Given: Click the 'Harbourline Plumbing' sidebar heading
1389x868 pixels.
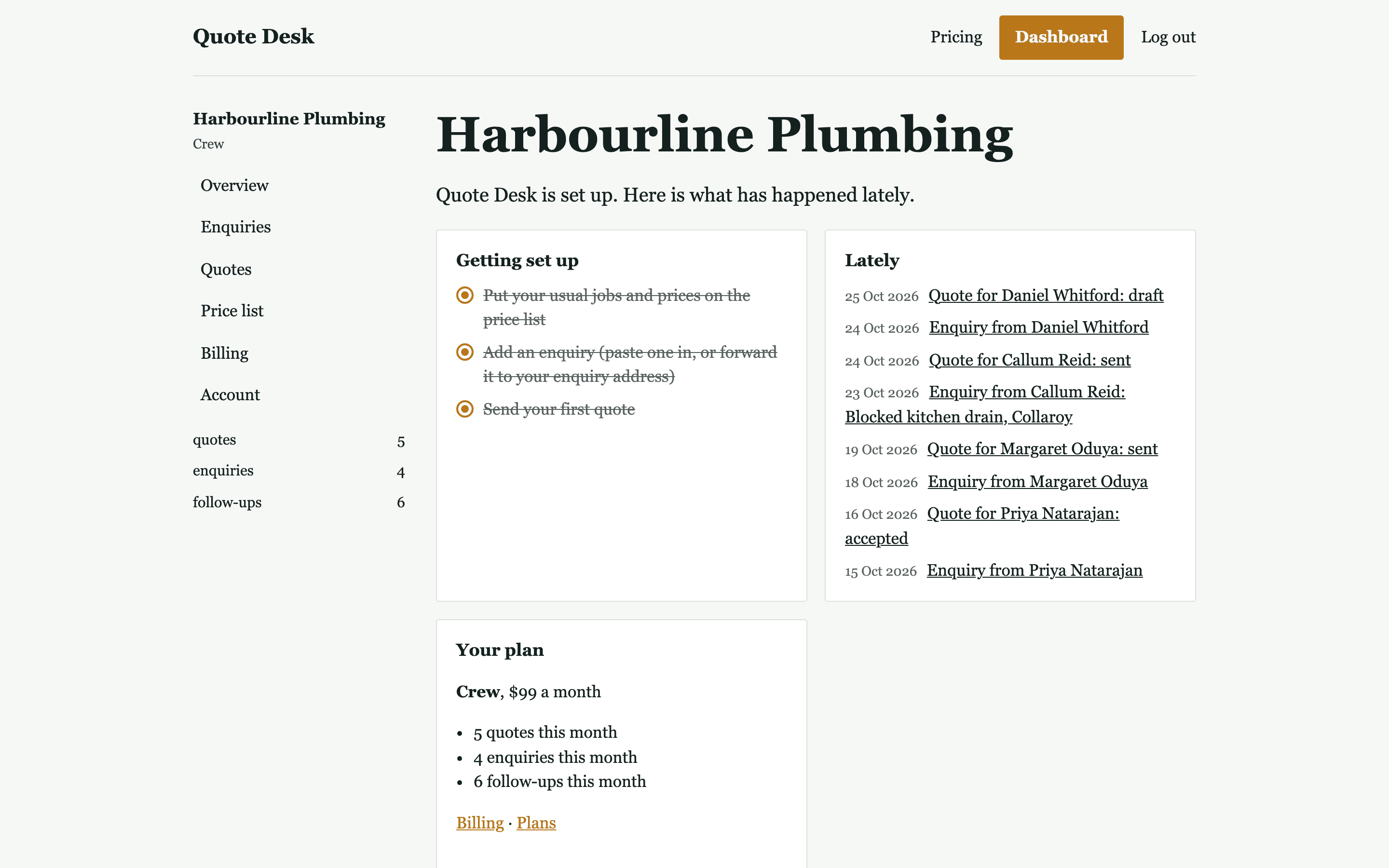Looking at the screenshot, I should (x=289, y=119).
